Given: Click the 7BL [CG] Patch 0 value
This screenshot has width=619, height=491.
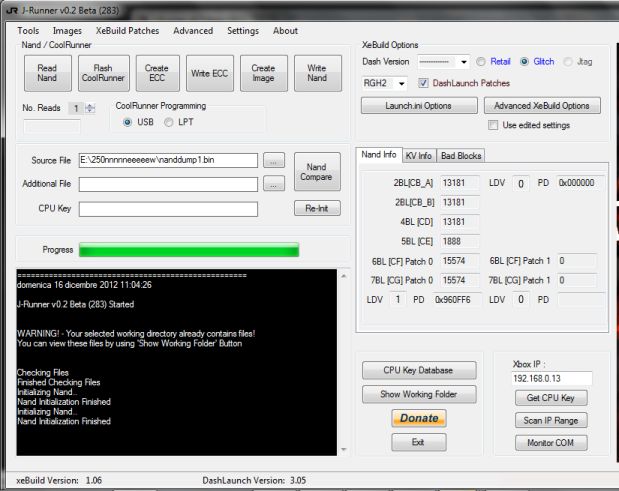Looking at the screenshot, I should (460, 280).
